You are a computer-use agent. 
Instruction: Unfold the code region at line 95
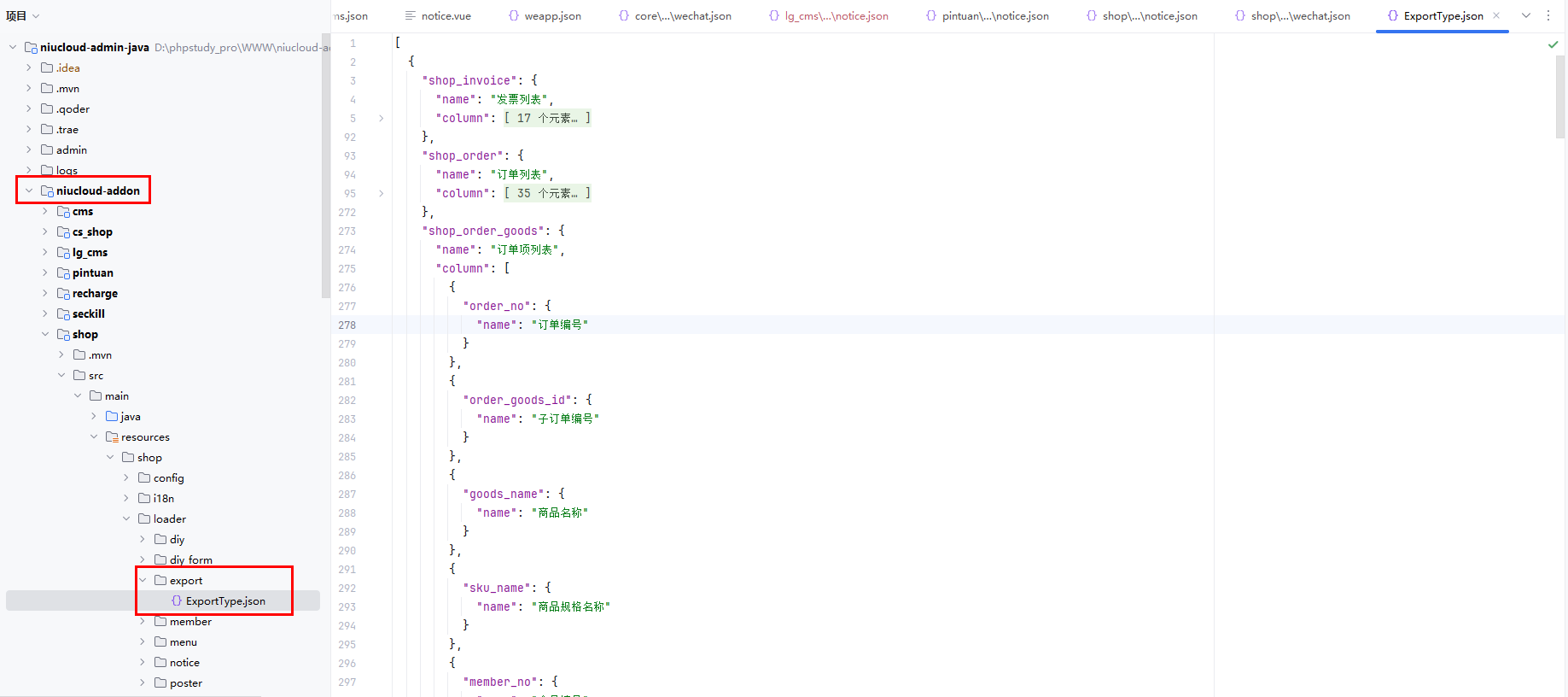[x=381, y=193]
